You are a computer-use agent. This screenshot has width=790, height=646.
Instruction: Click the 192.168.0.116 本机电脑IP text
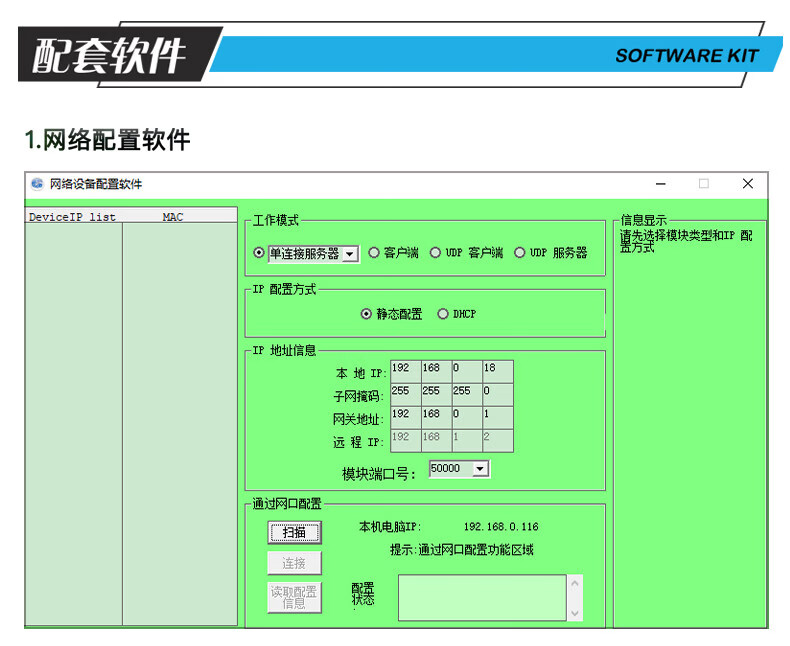(x=501, y=527)
